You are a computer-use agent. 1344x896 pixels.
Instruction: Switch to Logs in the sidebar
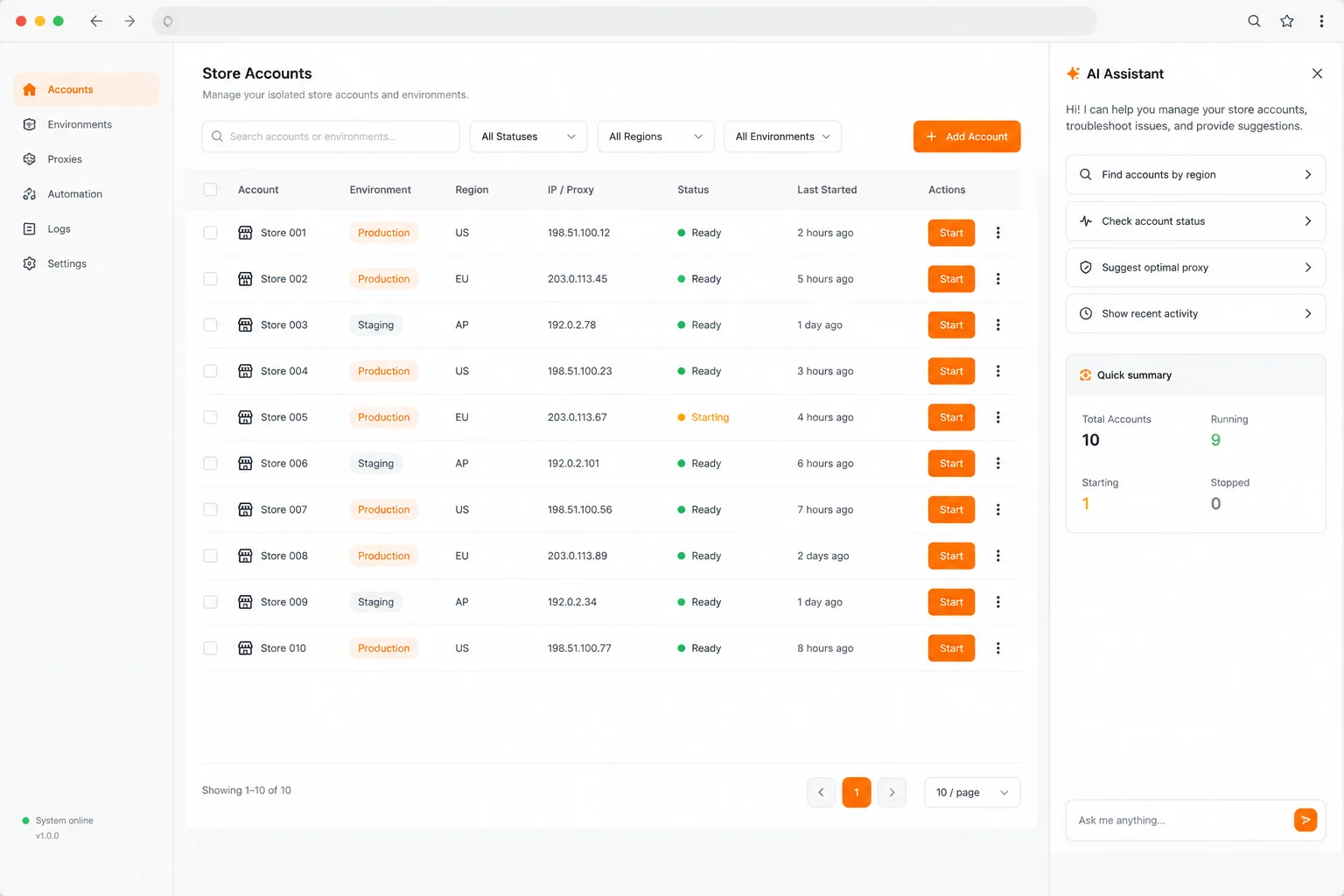86,229
